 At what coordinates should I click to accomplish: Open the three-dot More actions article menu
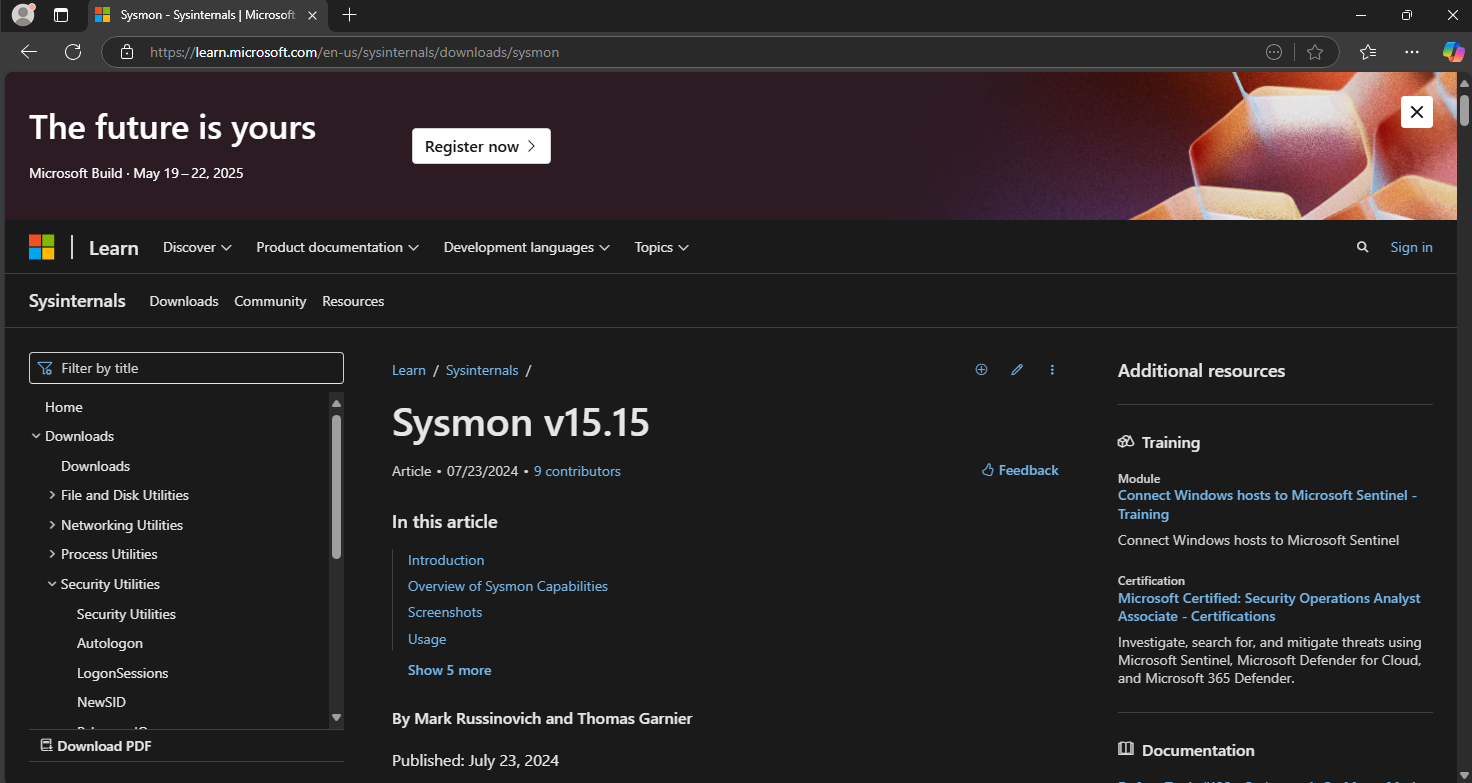coord(1052,370)
